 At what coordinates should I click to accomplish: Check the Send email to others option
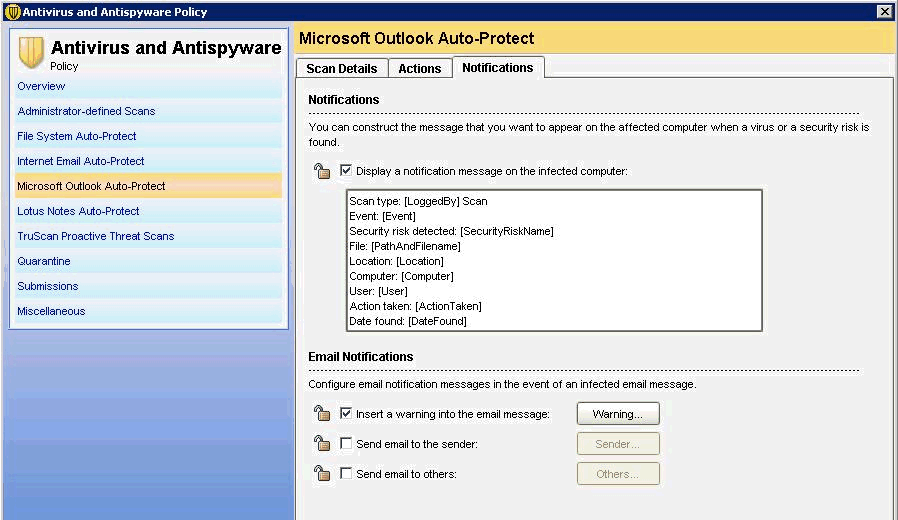point(346,474)
